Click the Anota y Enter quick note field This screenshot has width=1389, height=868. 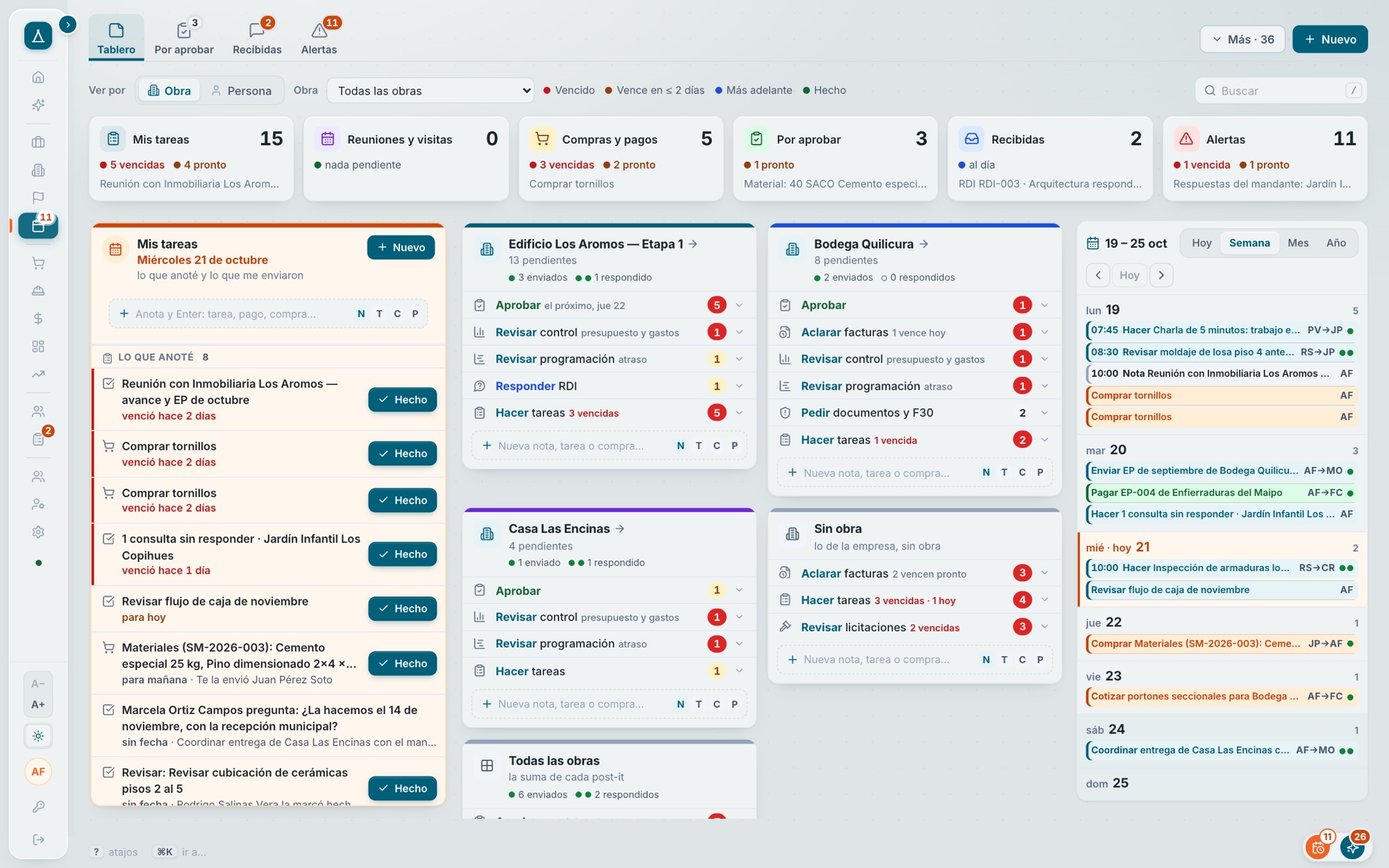268,314
